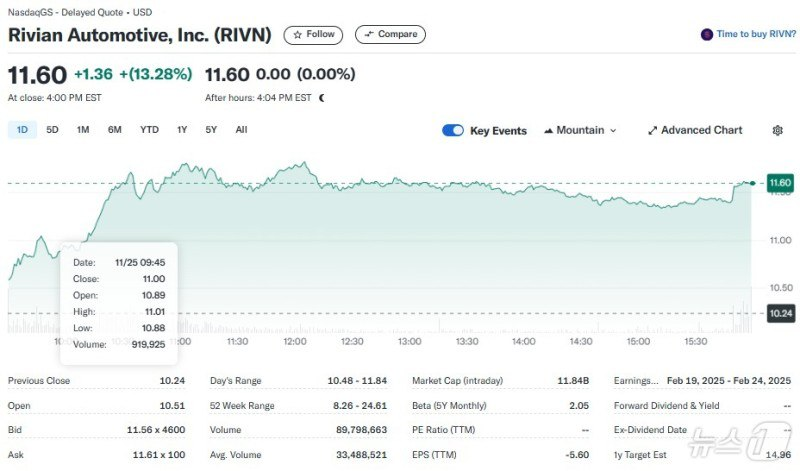Click Market Cap value 11.84B
This screenshot has height=471, width=800.
(573, 381)
